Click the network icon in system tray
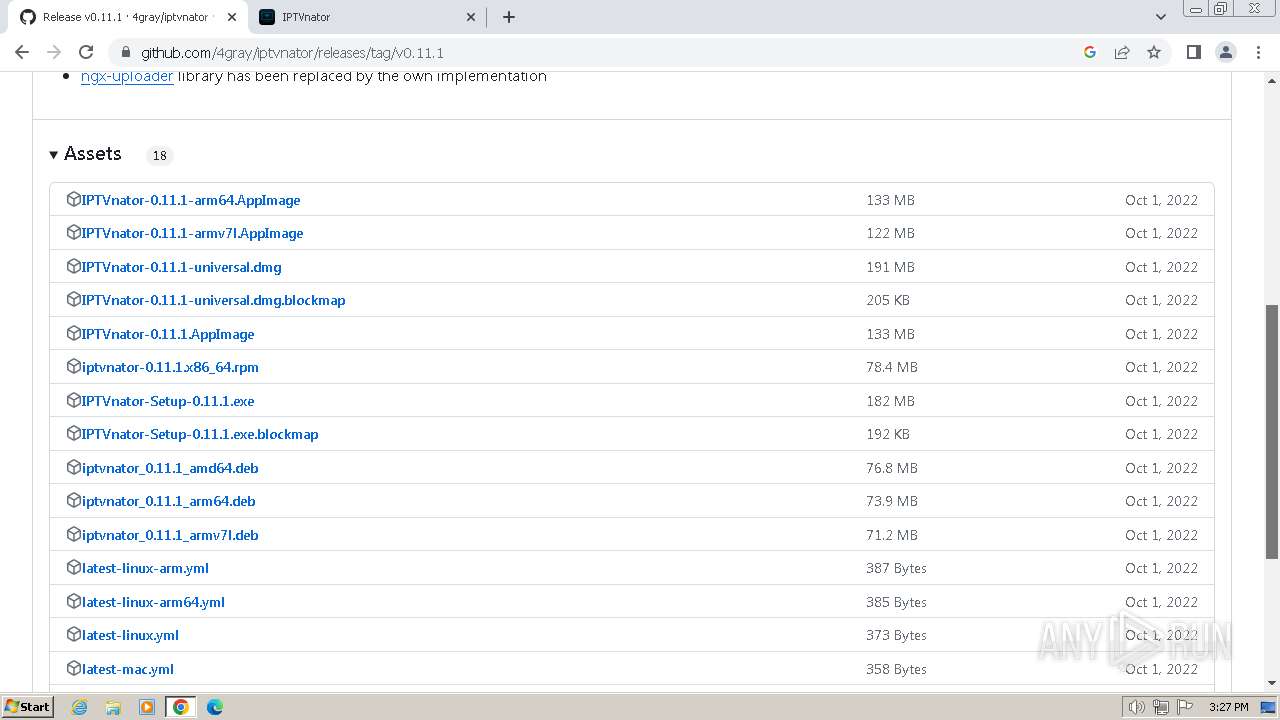Image resolution: width=1280 pixels, height=720 pixels. pyautogui.click(x=1160, y=707)
